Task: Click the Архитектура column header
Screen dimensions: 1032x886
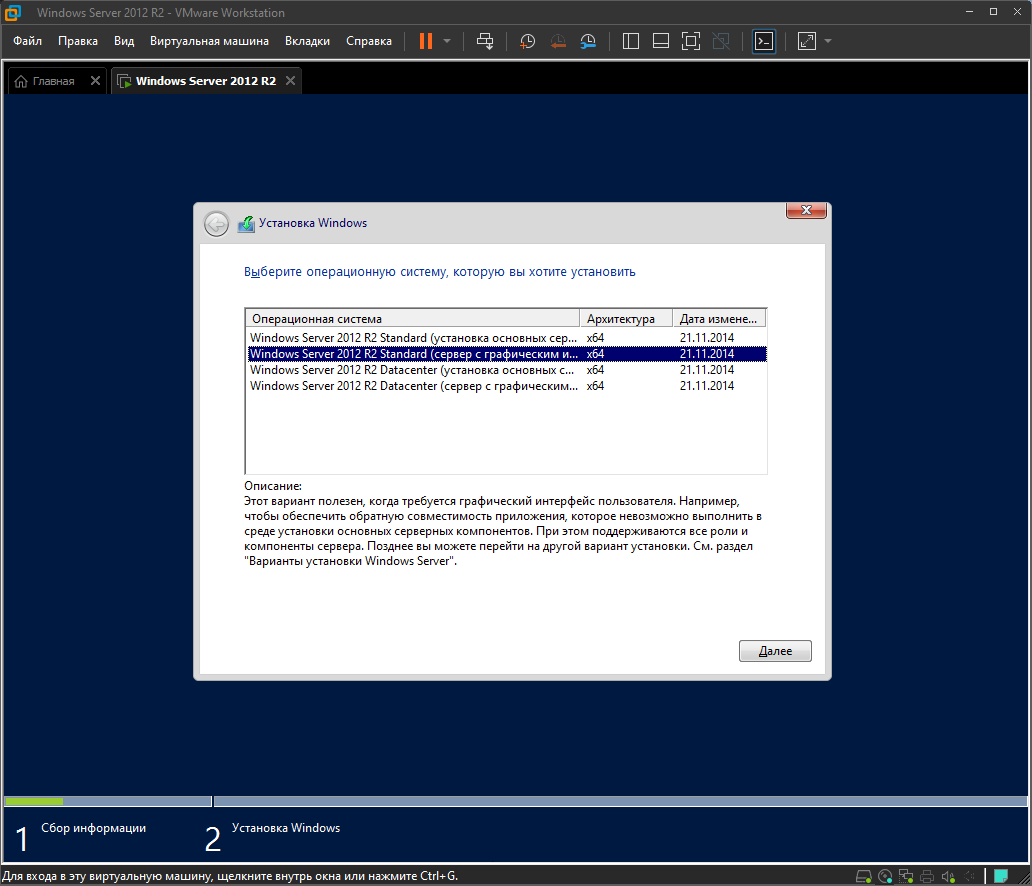Action: coord(626,319)
